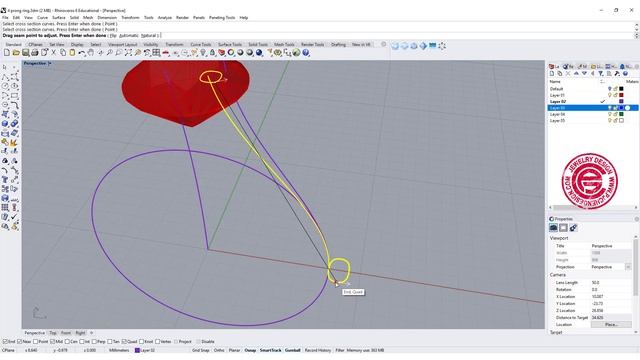This screenshot has width=640, height=360.
Task: Click the Copy icon in toolbar
Action: click(x=63, y=53)
